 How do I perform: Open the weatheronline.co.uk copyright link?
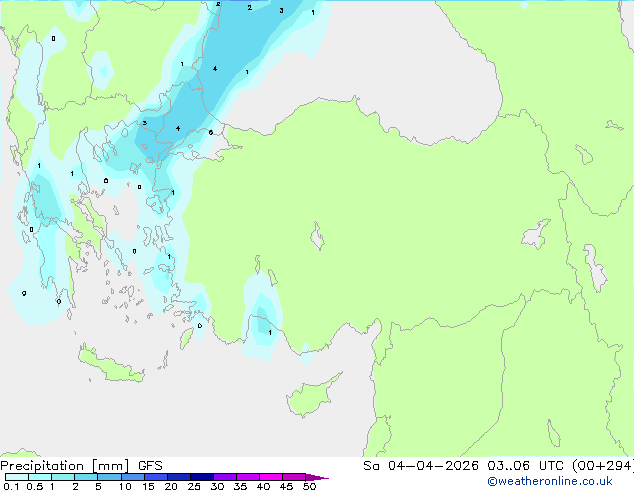pyautogui.click(x=549, y=481)
